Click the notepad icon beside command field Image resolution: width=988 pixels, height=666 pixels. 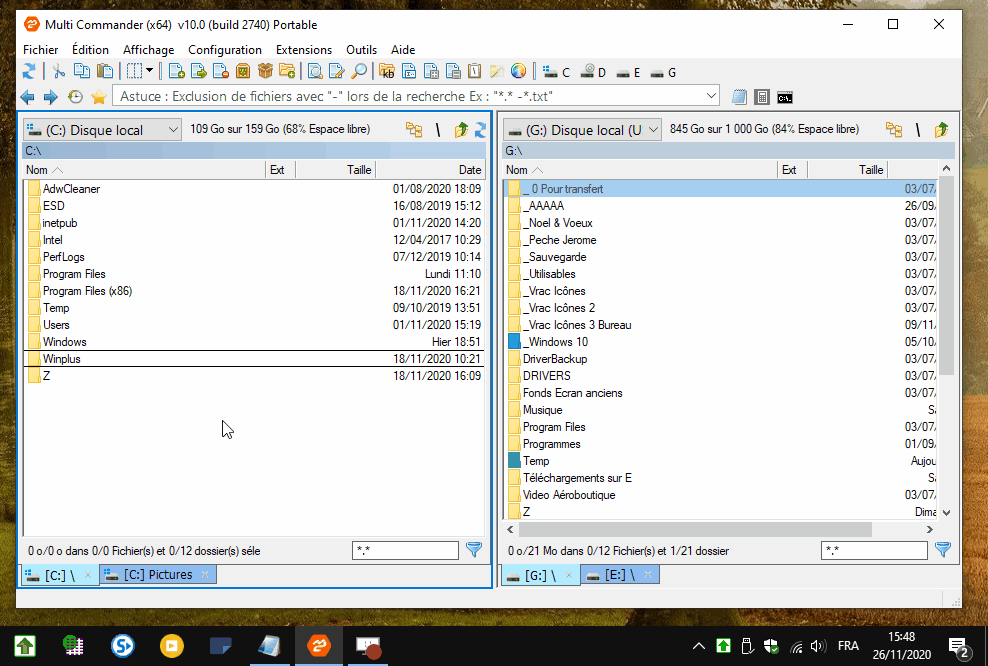(739, 97)
